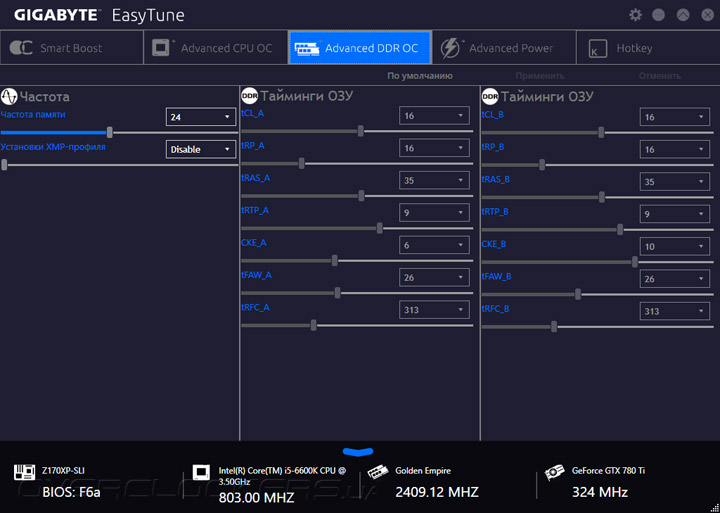Open the CKE_A dropdown
This screenshot has width=720, height=513.
434,245
